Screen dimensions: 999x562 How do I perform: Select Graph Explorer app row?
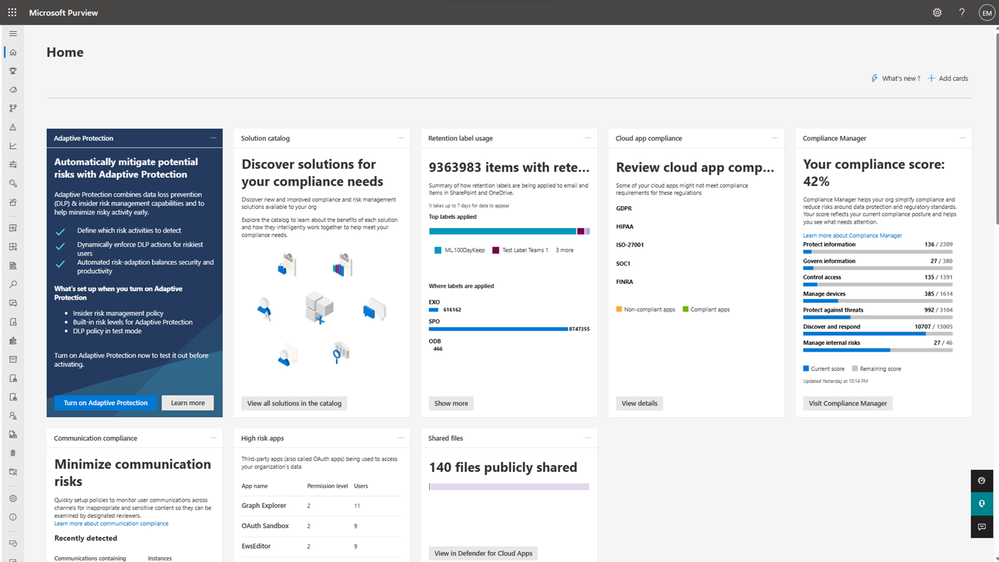point(322,505)
